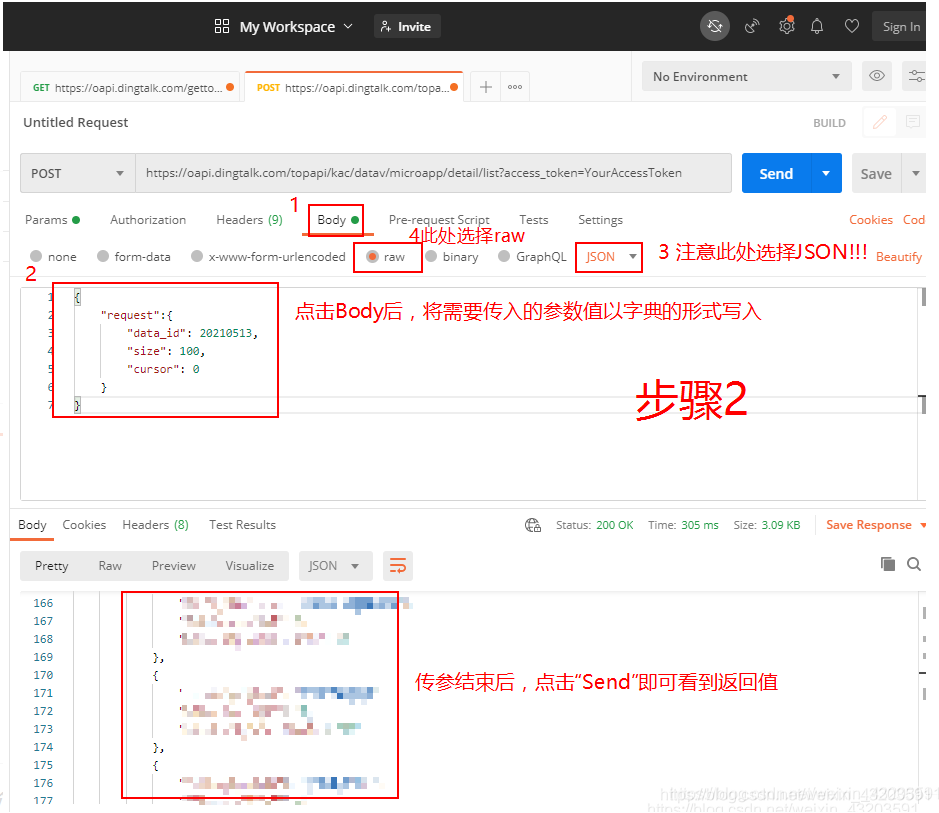Select the none body type radio
Screen dimensions: 939x813
[x=36, y=256]
